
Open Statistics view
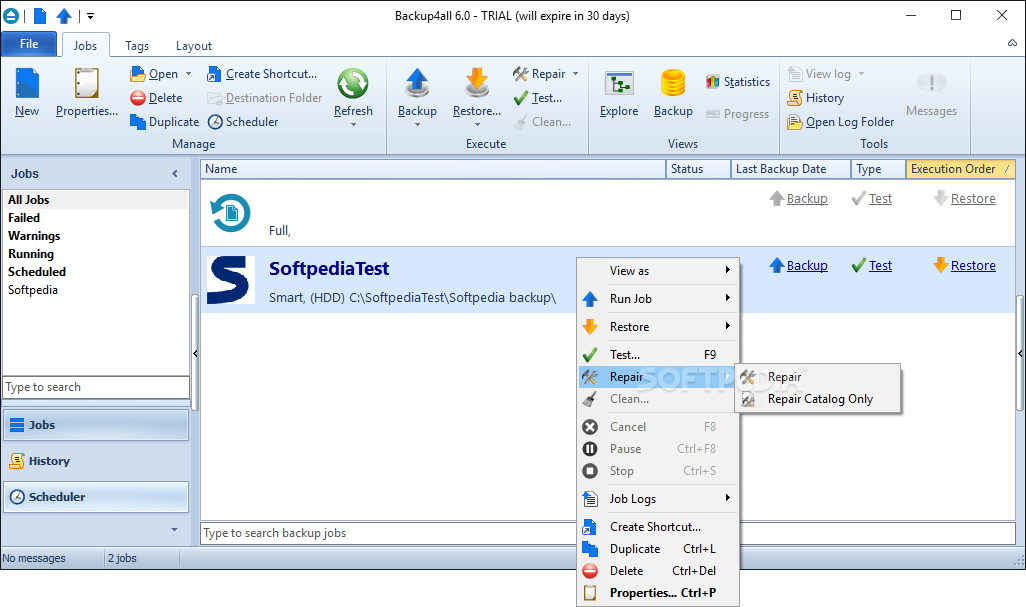(x=737, y=82)
